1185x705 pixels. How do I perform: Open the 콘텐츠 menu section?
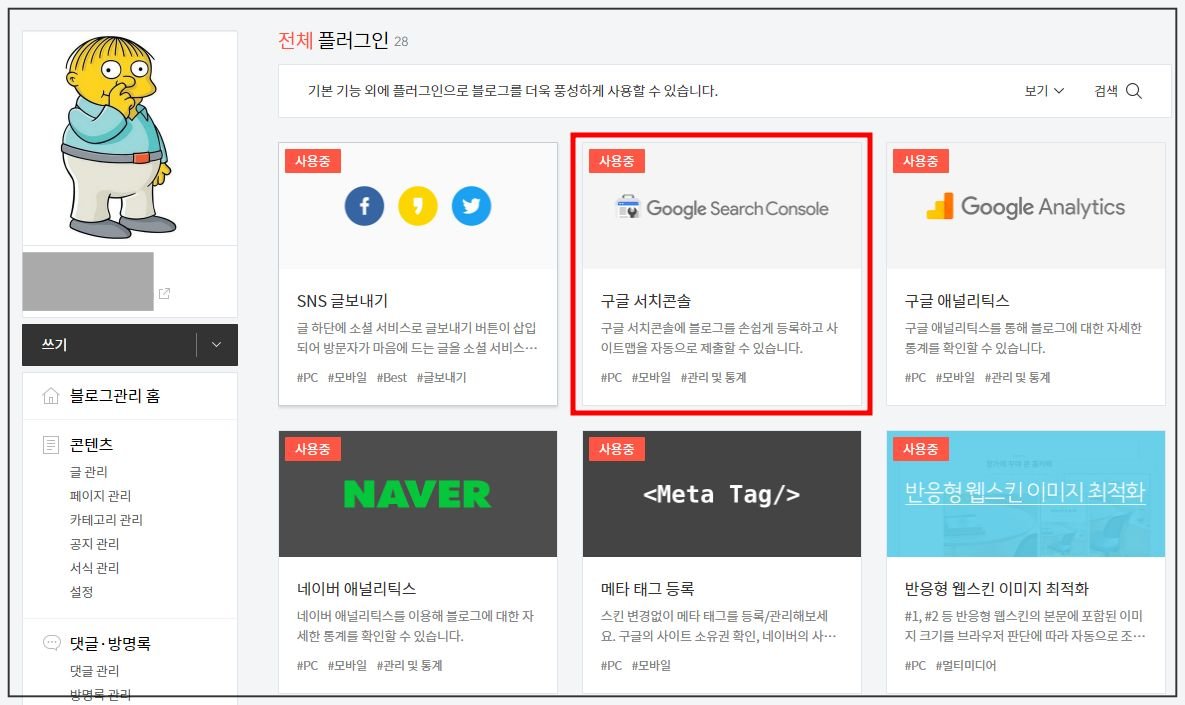[x=91, y=445]
